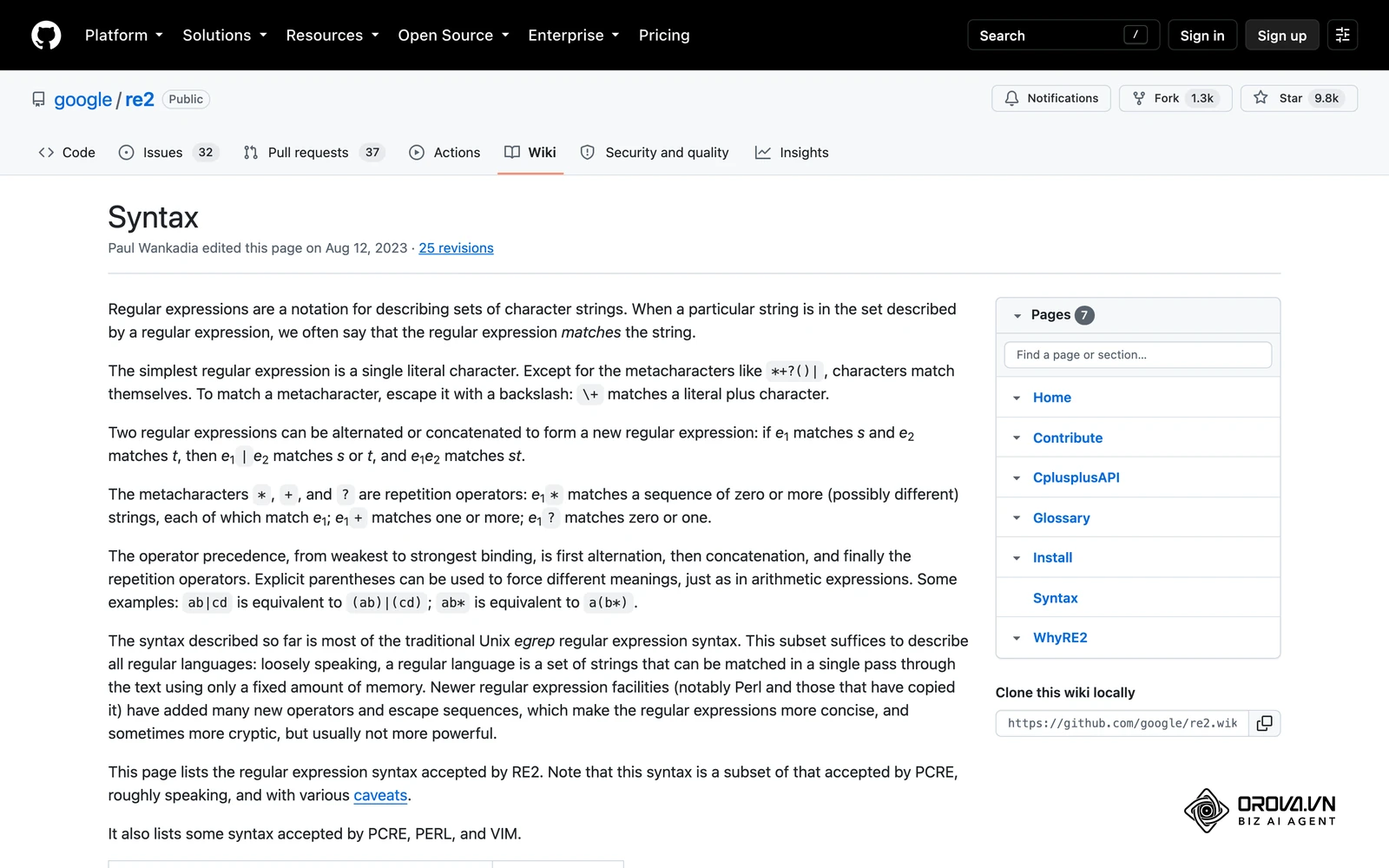Click the Star icon
This screenshot has height=868, width=1389.
(x=1261, y=97)
